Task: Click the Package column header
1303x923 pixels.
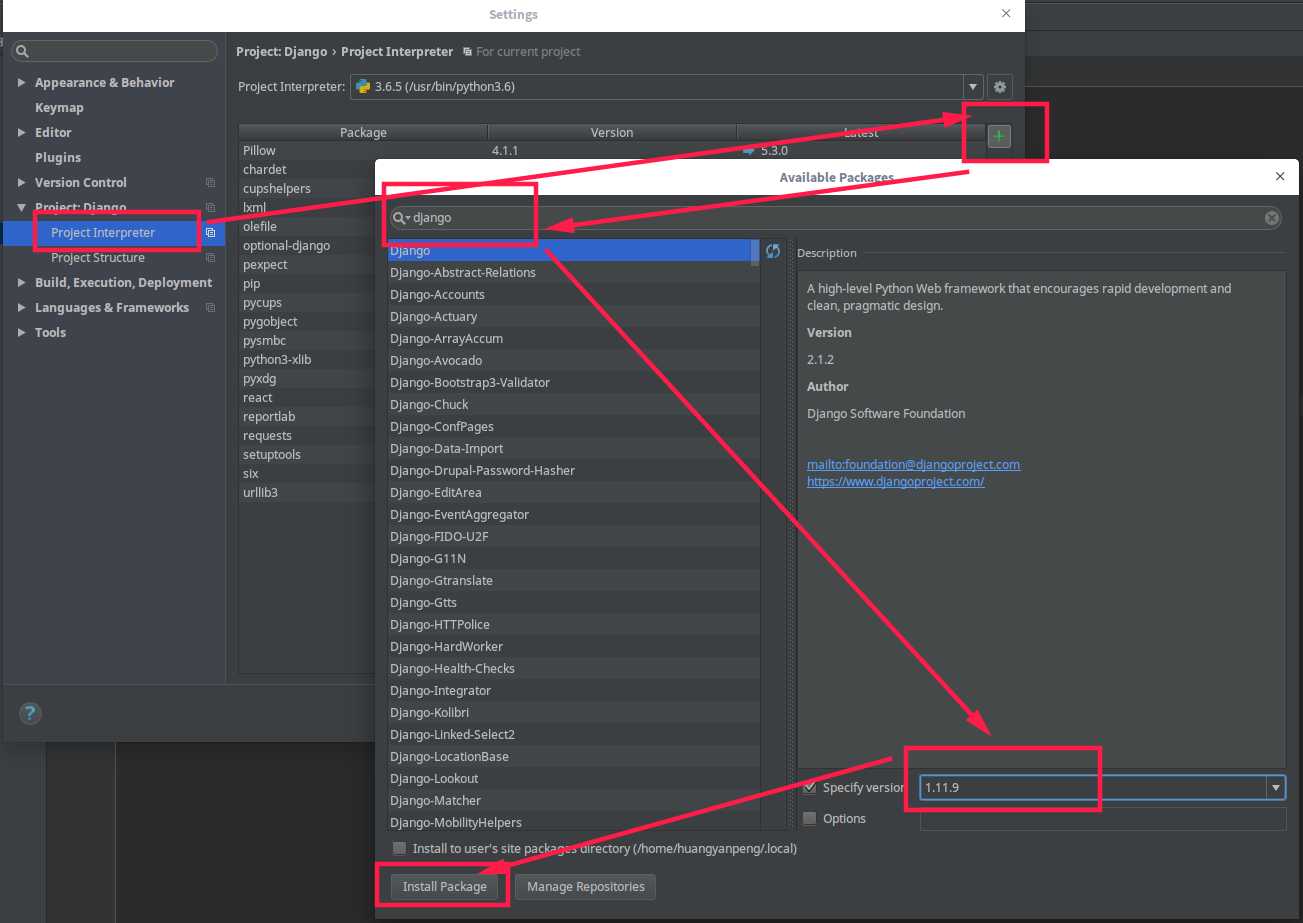Action: [x=363, y=133]
